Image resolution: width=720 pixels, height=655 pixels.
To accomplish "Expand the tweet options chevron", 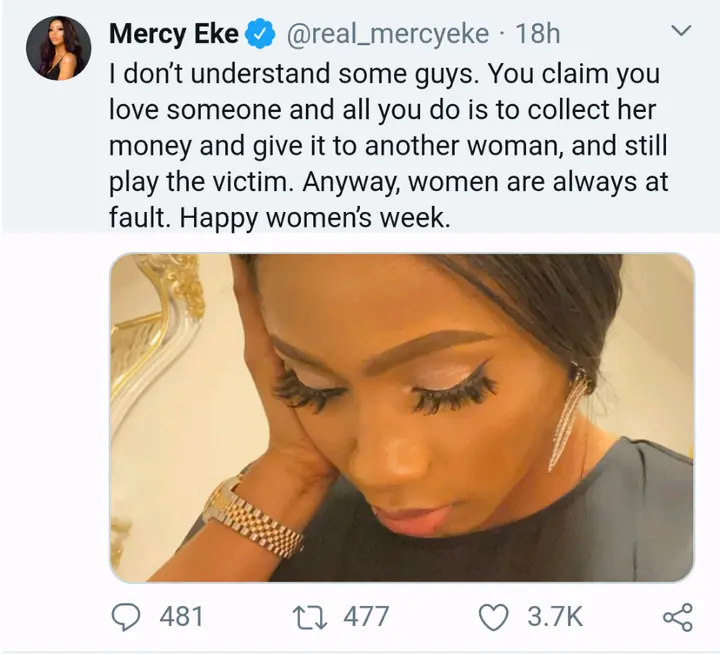I will (681, 31).
